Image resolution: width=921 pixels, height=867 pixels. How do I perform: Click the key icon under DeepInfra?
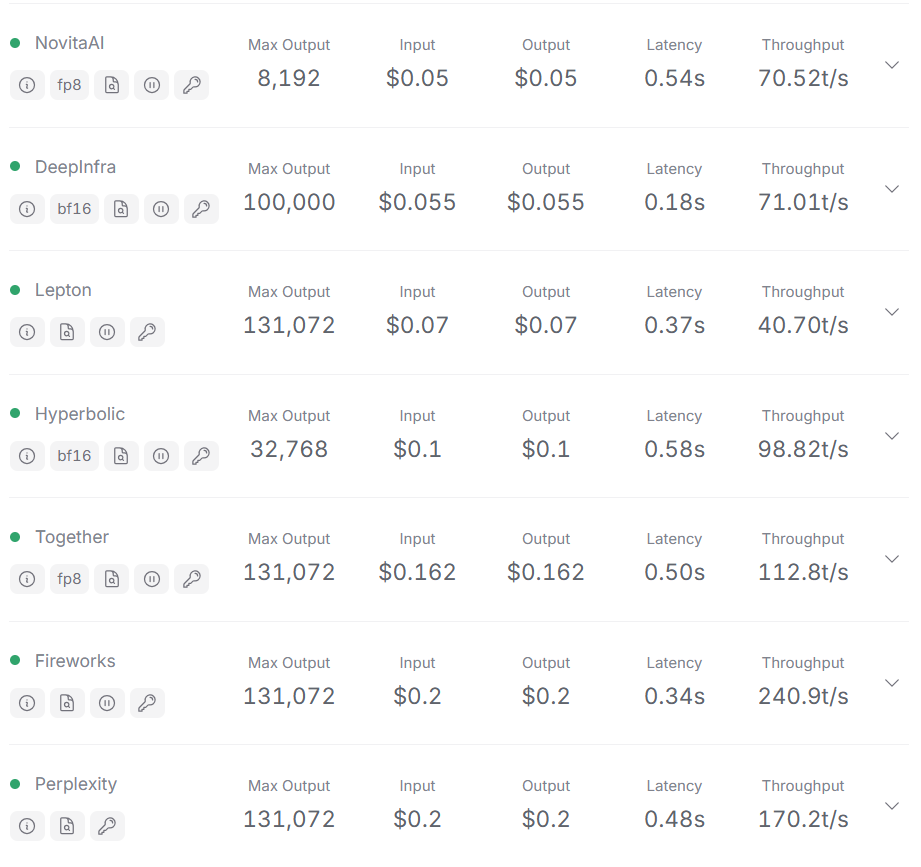tap(201, 209)
